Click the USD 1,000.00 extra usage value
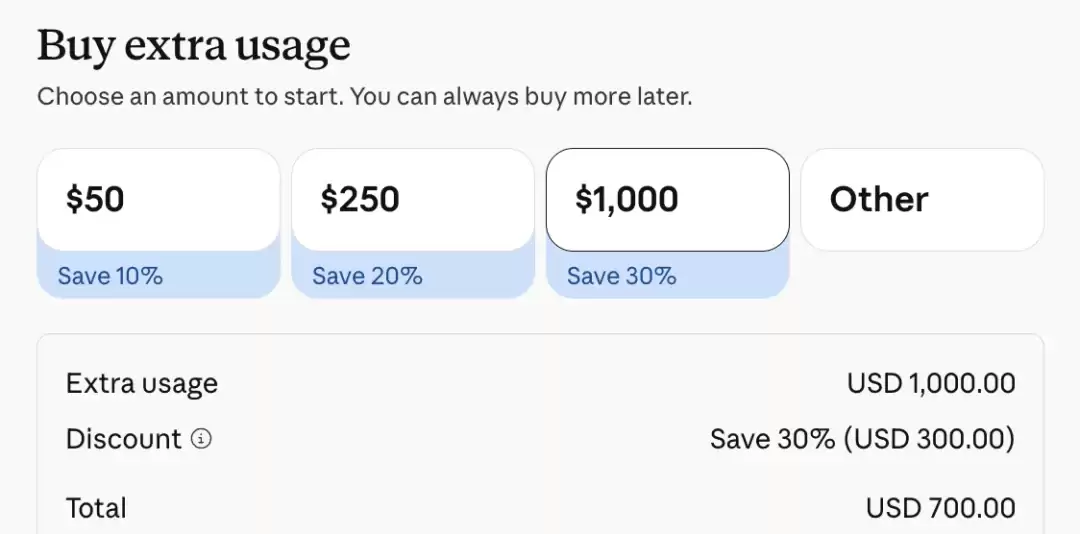 point(931,384)
